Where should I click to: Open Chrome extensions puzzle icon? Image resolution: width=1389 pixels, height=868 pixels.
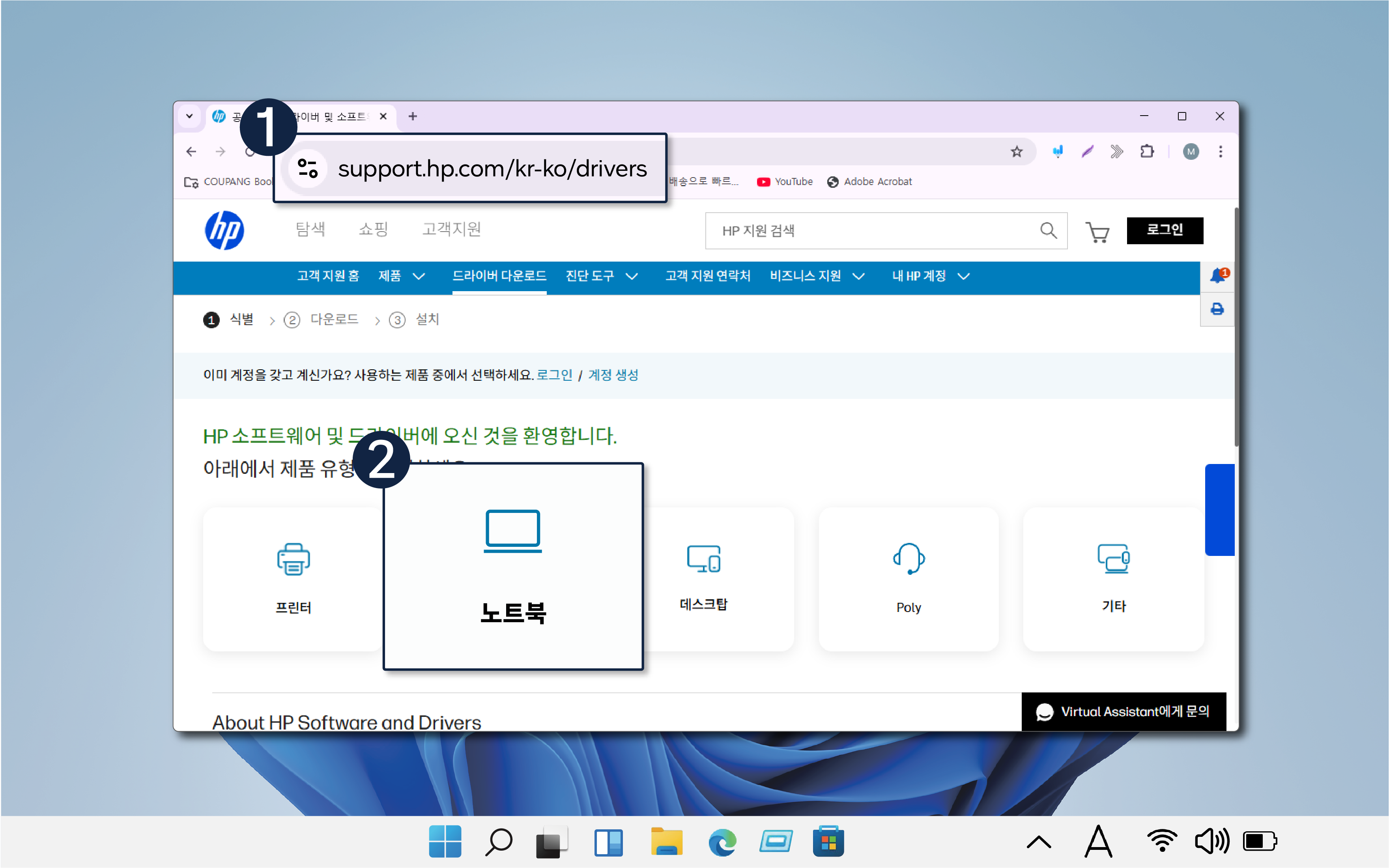1147,152
